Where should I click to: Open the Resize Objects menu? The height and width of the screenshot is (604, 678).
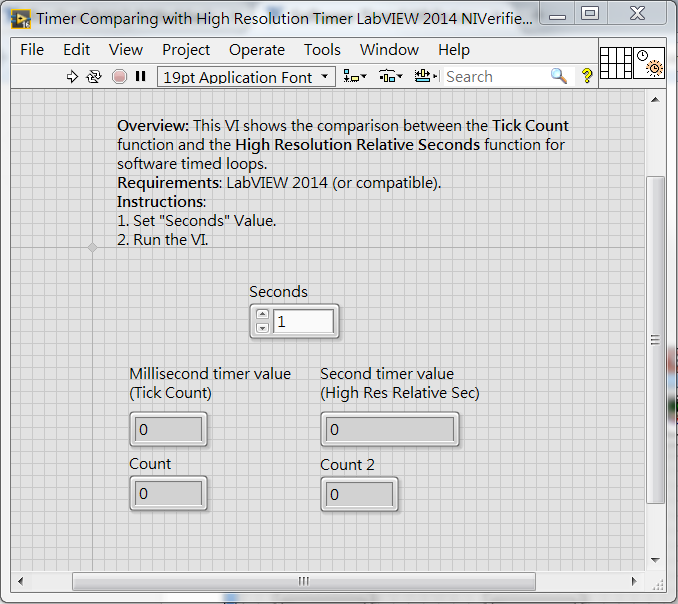(x=426, y=77)
